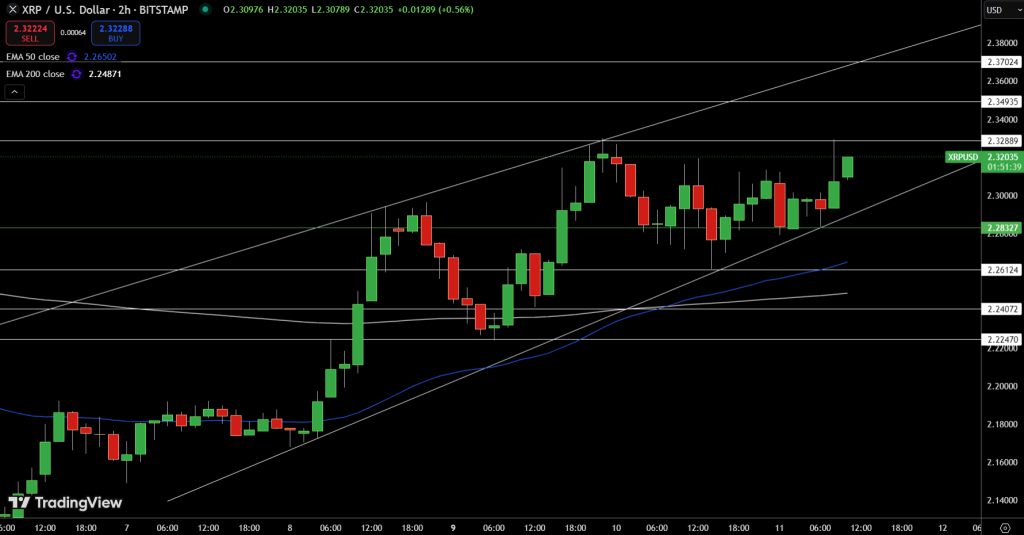
Task: Click the 2.14000 tick on price axis
Action: 1002,500
